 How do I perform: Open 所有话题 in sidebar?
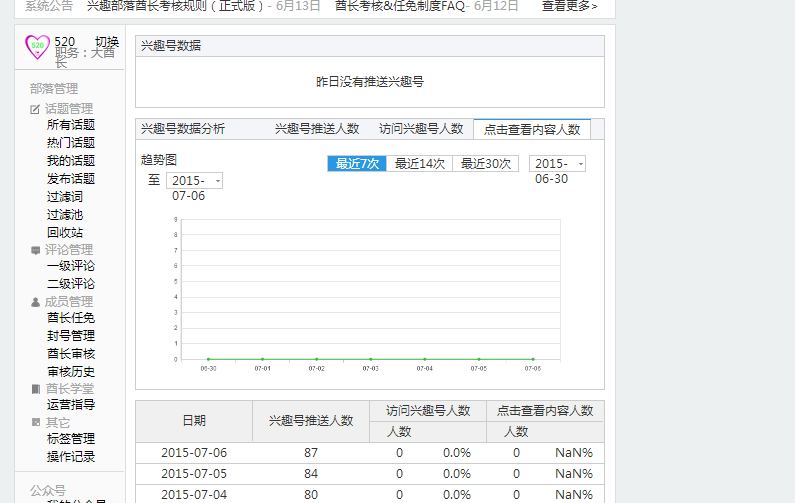point(71,125)
